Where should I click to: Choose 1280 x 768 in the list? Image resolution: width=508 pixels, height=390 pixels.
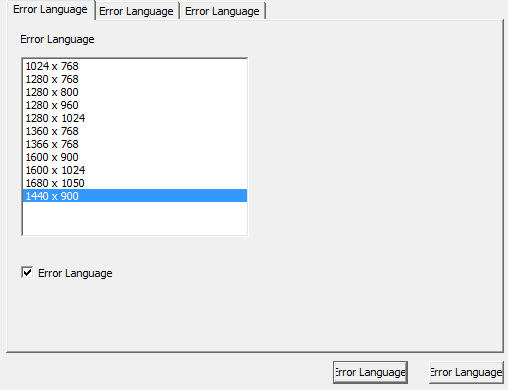135,79
